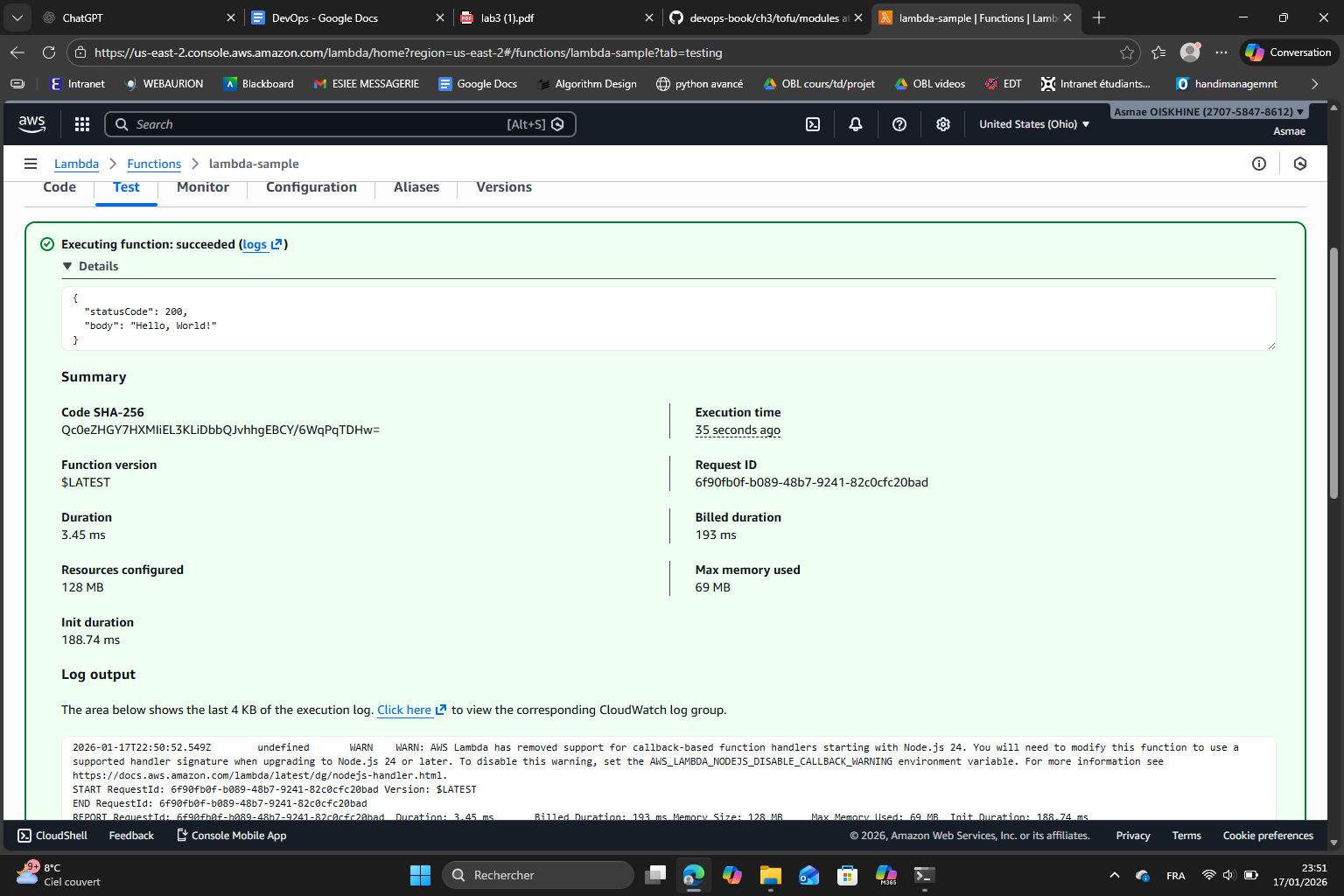Open AWS help question-mark icon
The width and height of the screenshot is (1344, 896).
click(899, 123)
